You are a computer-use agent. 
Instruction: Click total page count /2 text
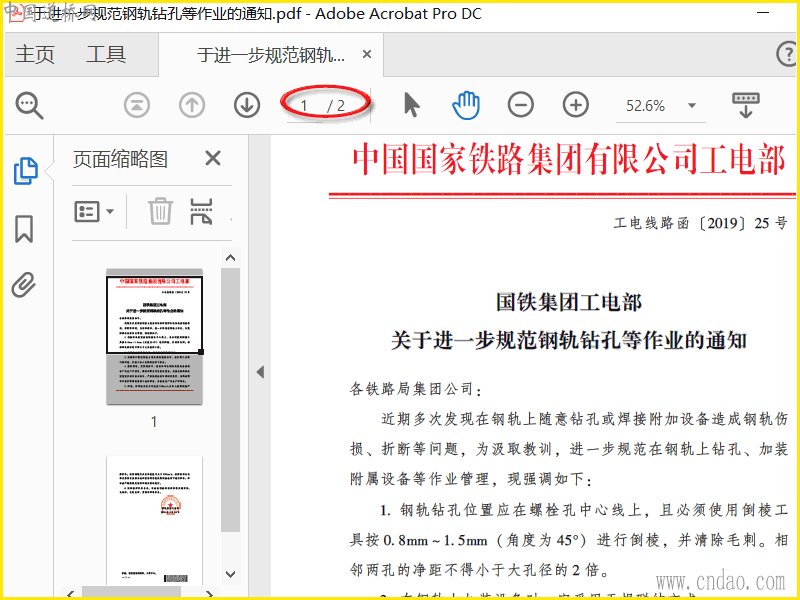[337, 106]
